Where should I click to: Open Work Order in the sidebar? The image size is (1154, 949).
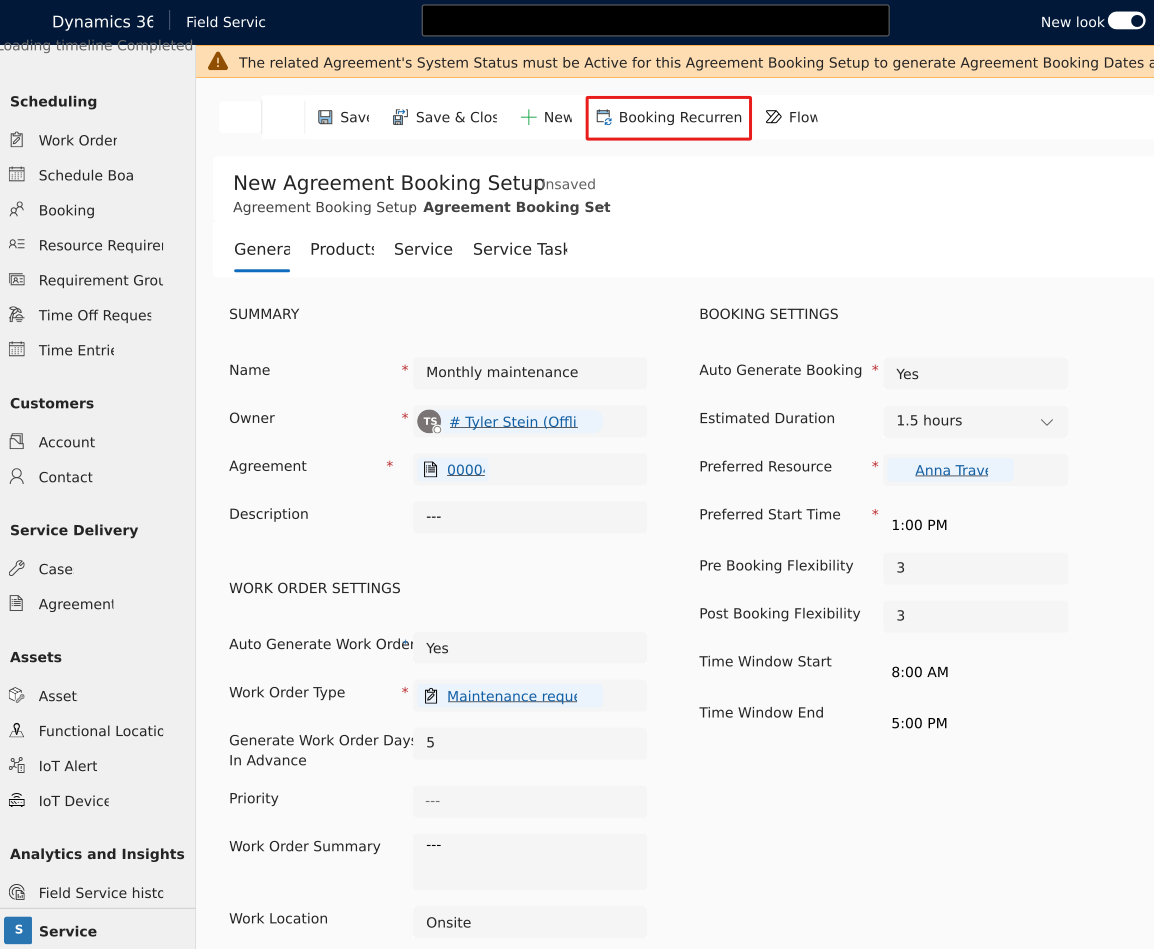tap(78, 140)
